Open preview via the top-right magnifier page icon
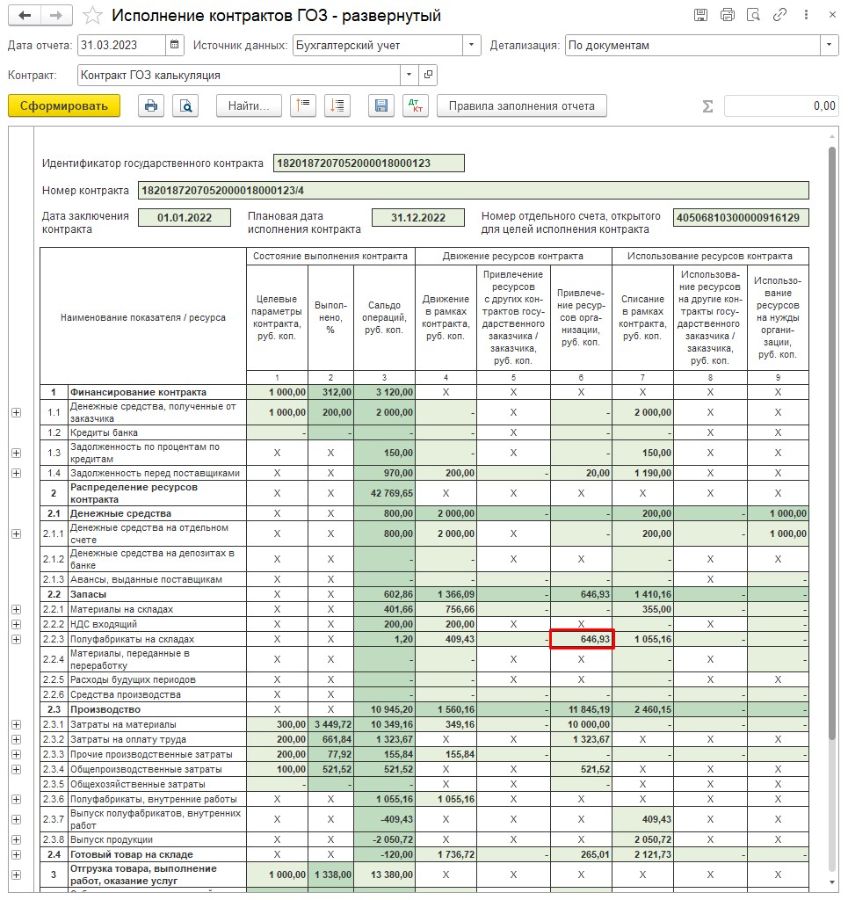 coord(753,15)
